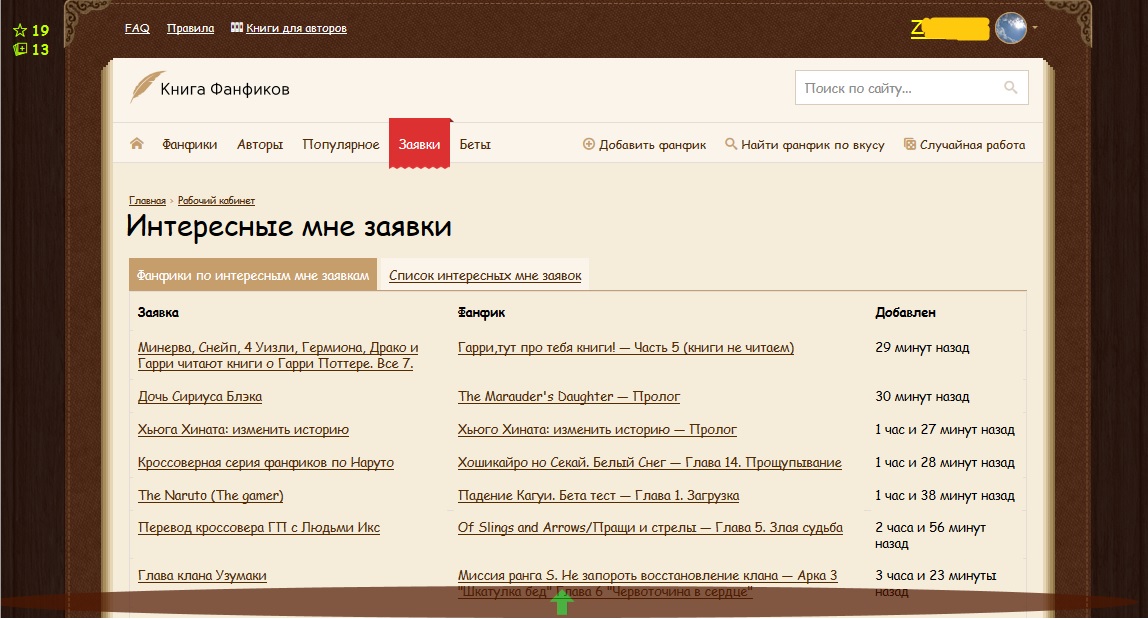Click the magnifier icon beside «Найти фанфик по вкусу»
1148x619 pixels.
pos(730,143)
